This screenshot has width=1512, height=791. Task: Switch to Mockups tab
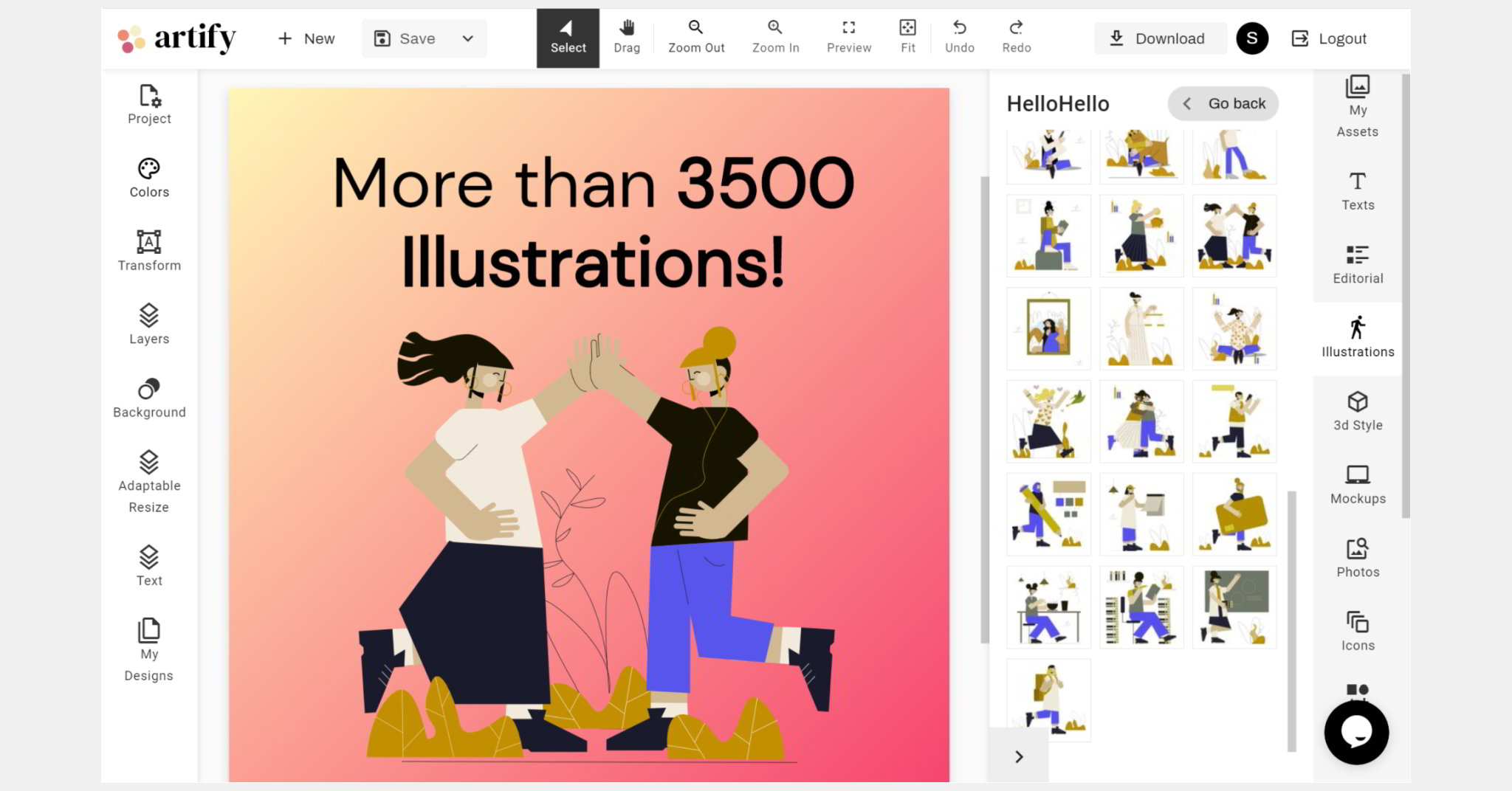point(1358,485)
